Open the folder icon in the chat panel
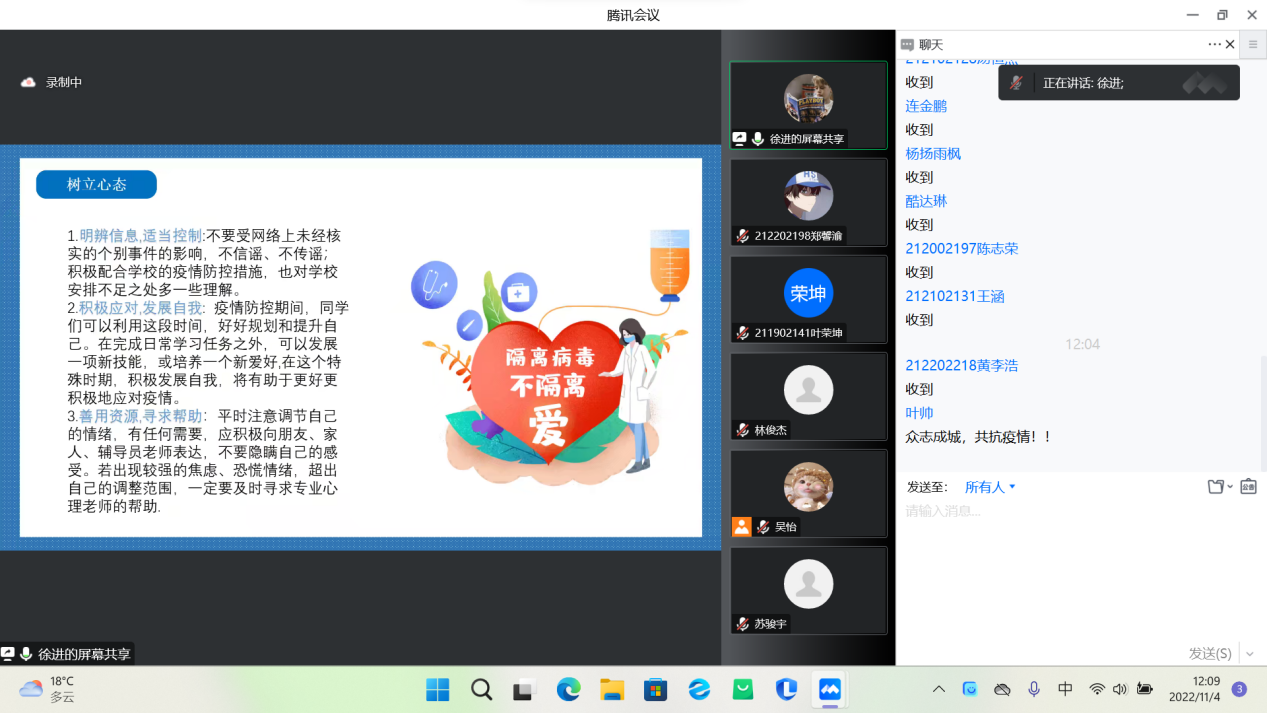 coord(1214,487)
